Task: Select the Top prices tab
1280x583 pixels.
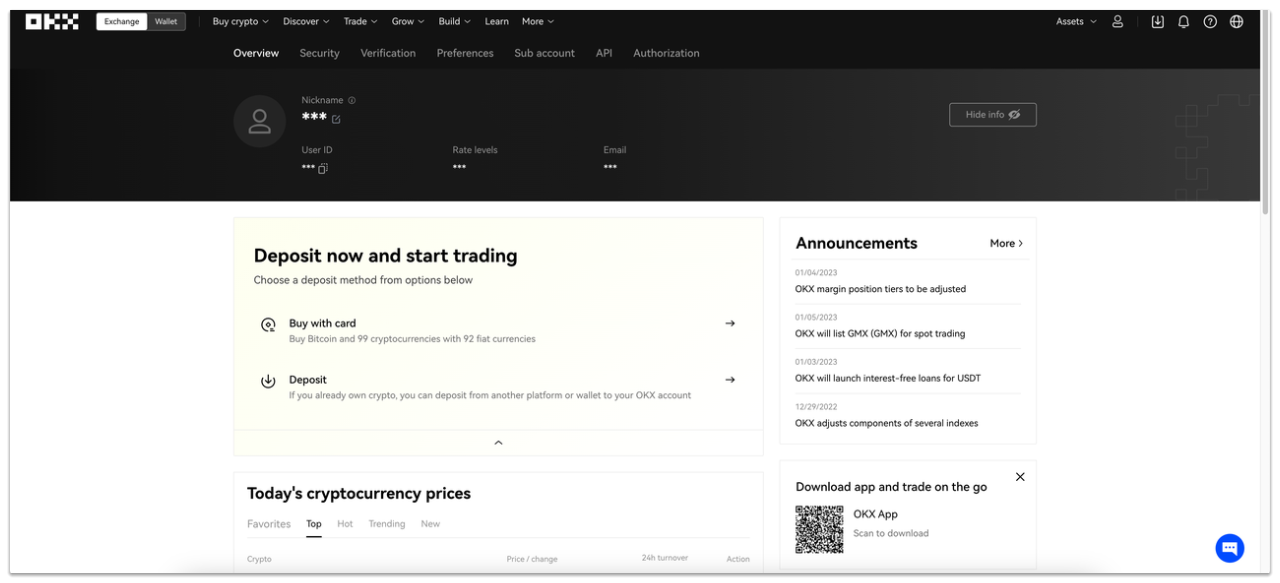Action: point(314,524)
